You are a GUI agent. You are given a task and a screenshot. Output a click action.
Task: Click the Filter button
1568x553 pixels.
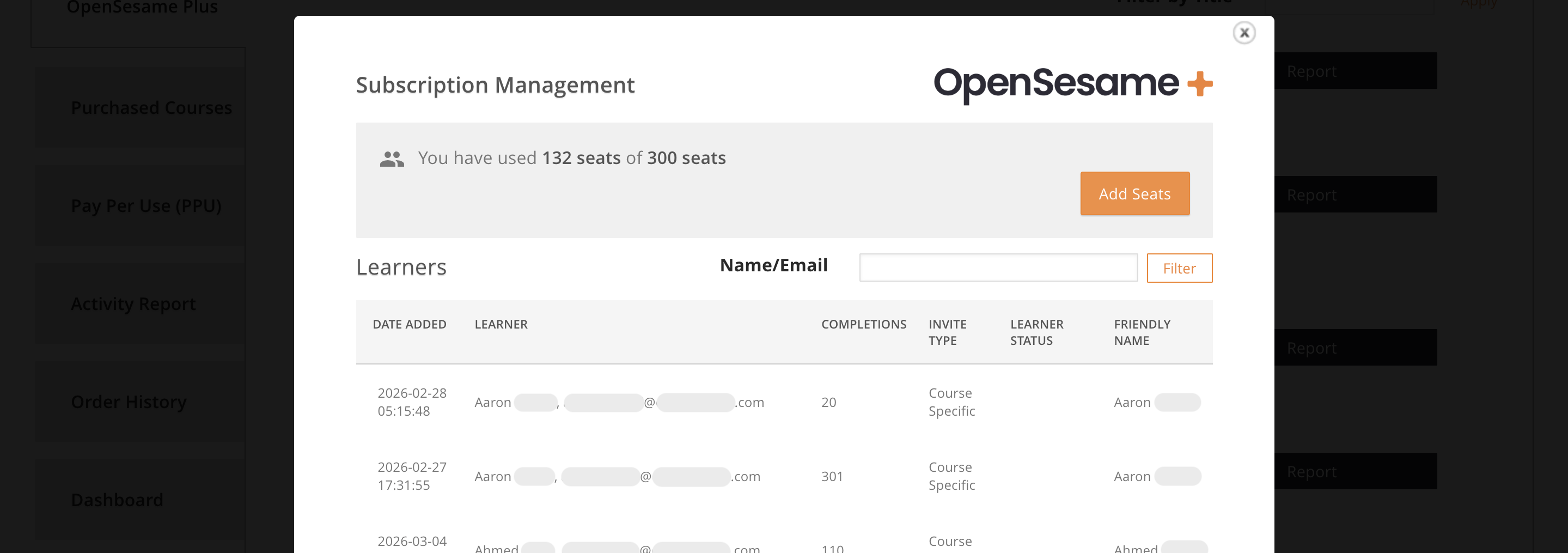(1179, 268)
